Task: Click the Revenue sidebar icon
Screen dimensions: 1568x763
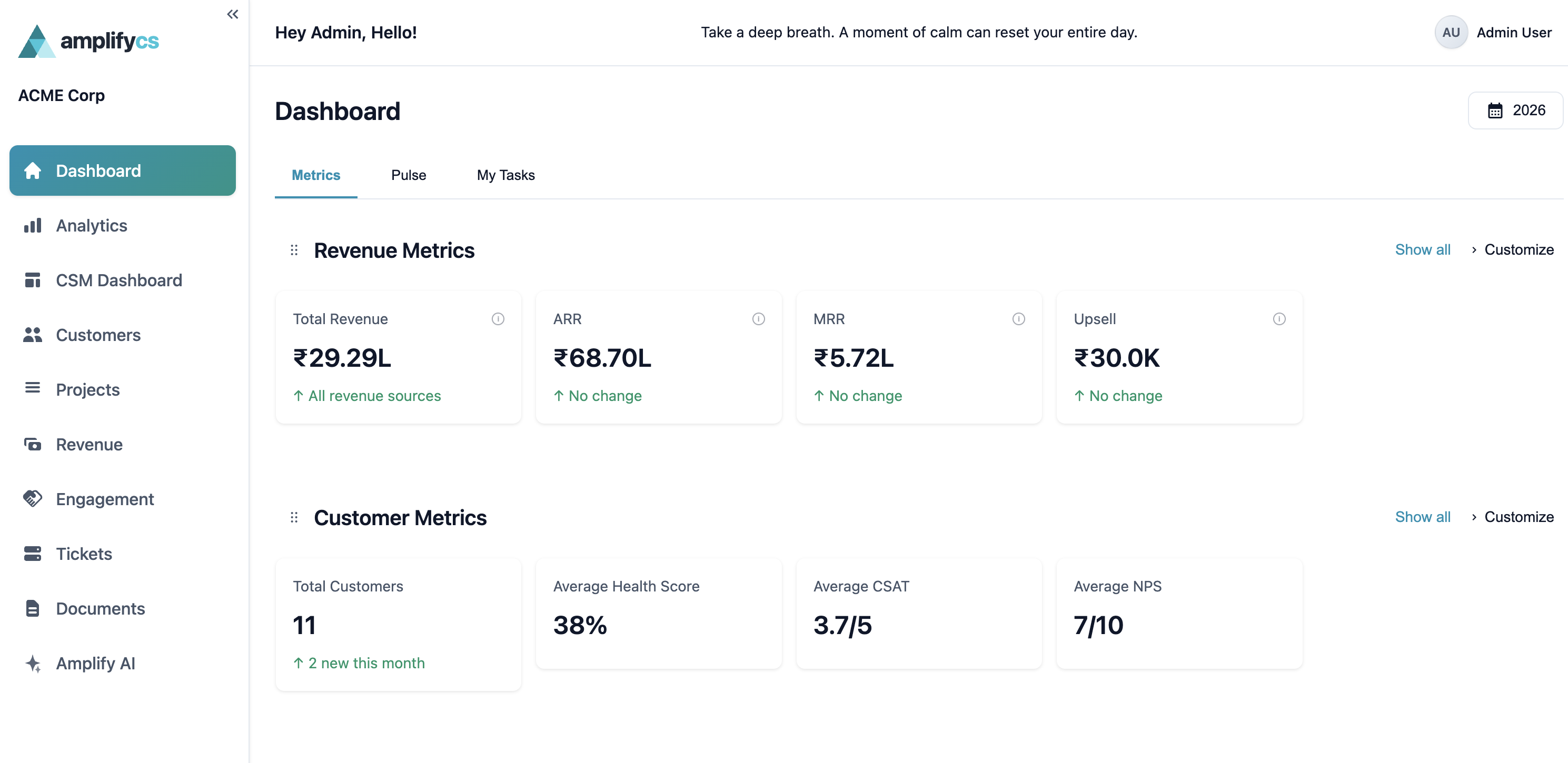Action: (x=33, y=444)
